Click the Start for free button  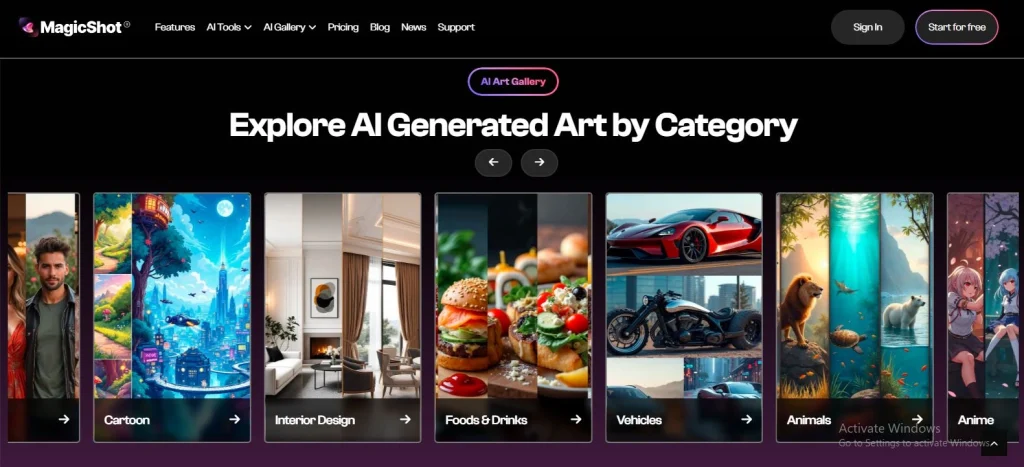coord(957,27)
